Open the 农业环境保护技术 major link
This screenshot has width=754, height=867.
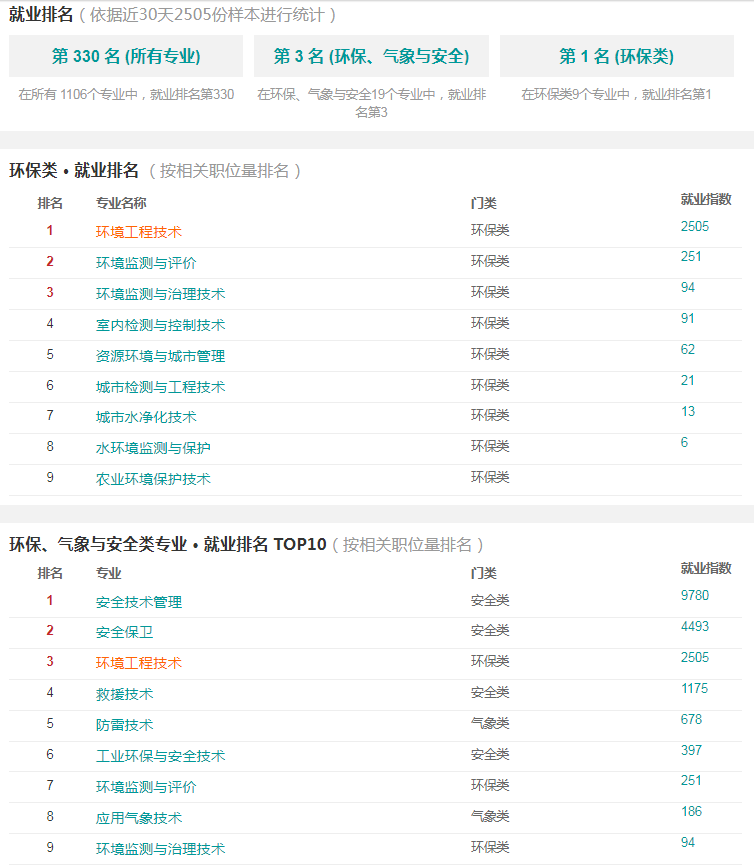tap(153, 479)
